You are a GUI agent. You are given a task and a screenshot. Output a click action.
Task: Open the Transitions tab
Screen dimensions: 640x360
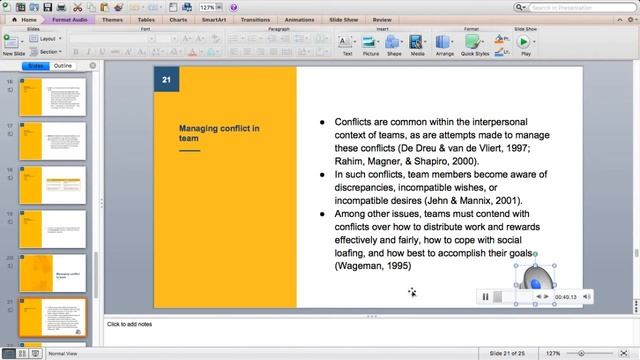(x=255, y=20)
